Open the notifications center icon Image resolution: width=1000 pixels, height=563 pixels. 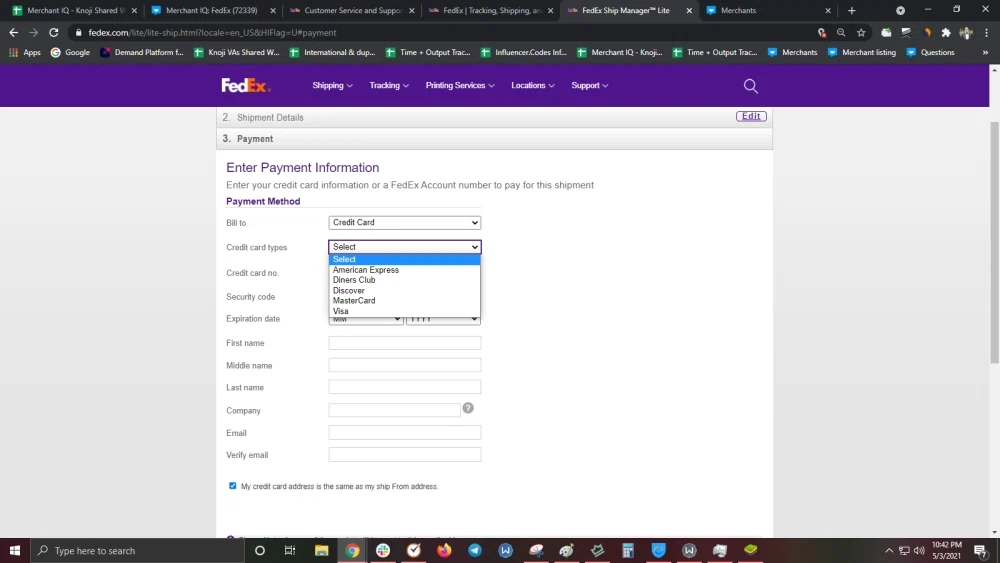pos(981,550)
